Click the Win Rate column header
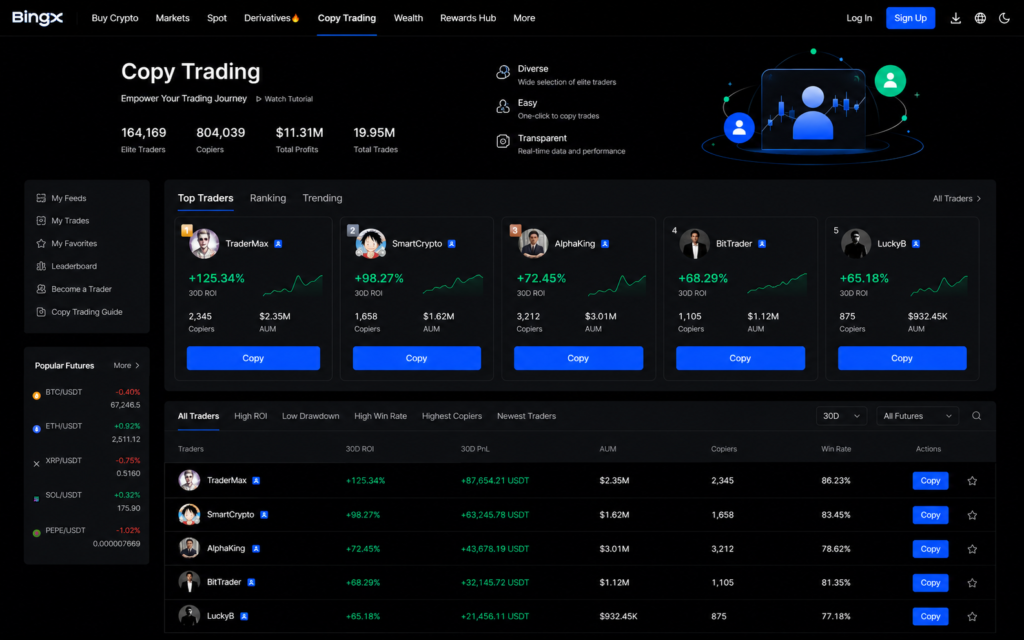 click(836, 449)
